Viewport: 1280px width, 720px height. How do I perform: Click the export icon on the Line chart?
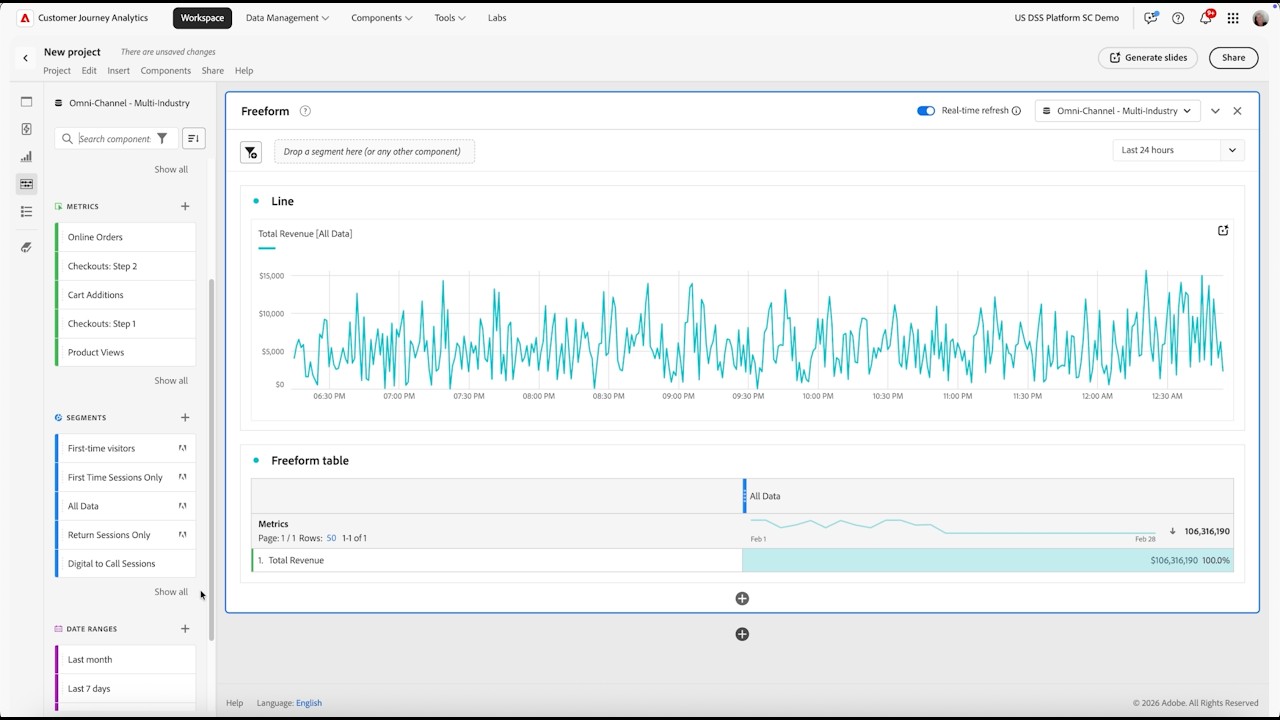[x=1223, y=231]
